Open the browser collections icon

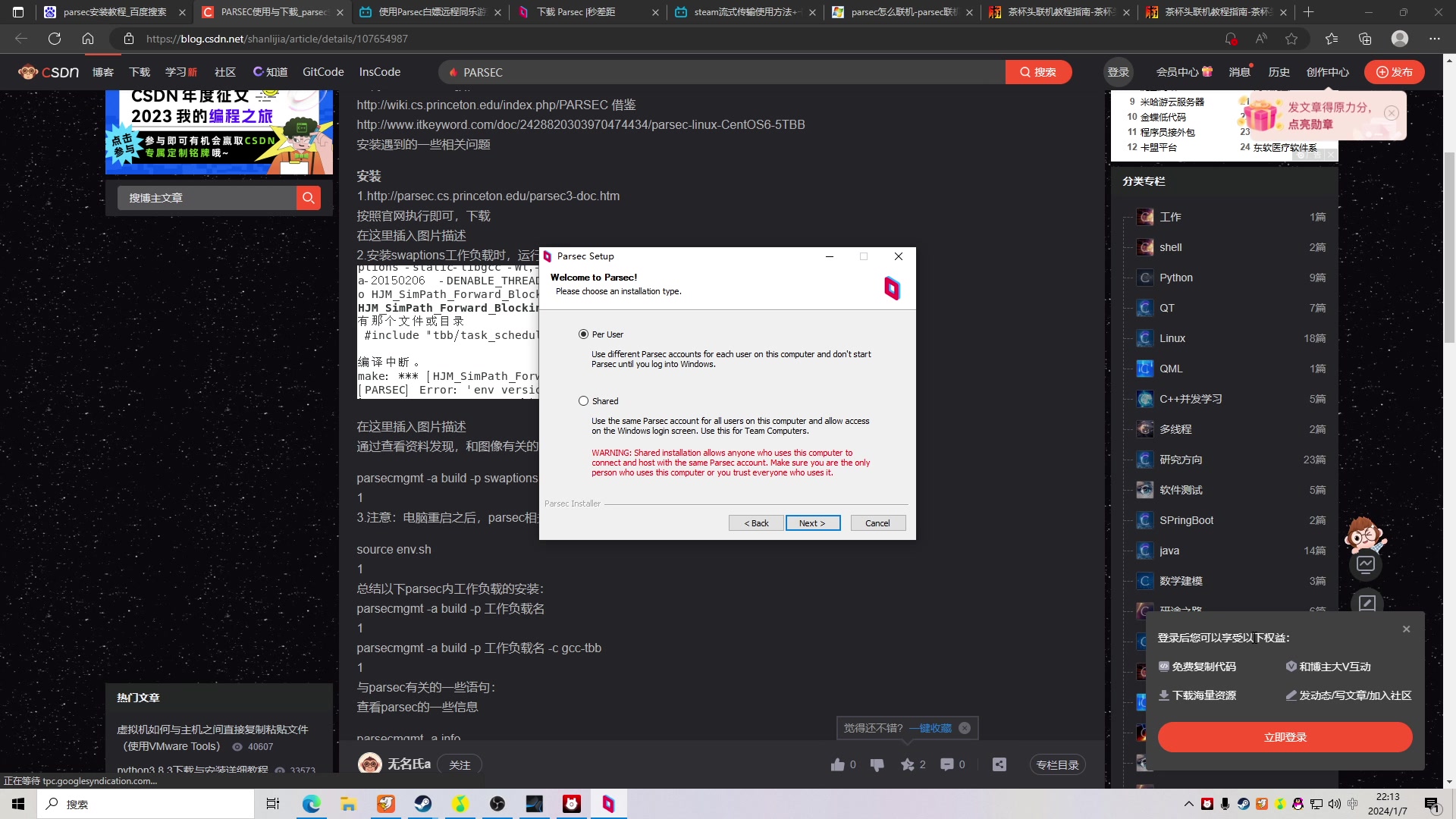[1365, 39]
